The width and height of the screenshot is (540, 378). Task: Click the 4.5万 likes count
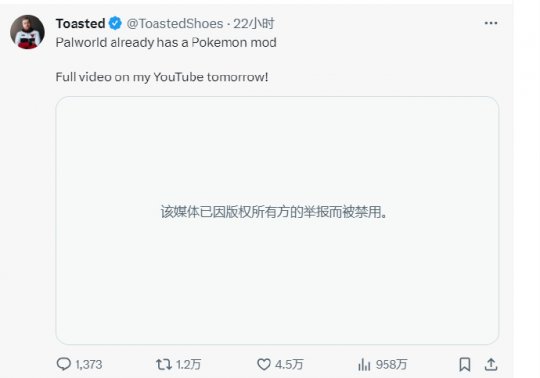coord(289,365)
